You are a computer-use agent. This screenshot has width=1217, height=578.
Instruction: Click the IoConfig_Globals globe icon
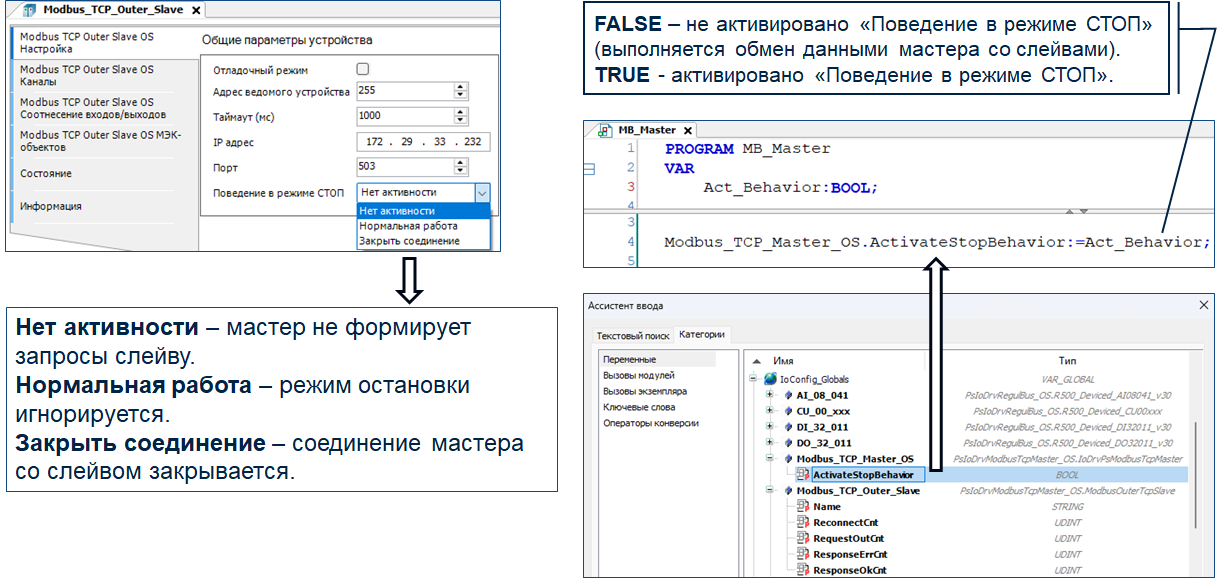pyautogui.click(x=770, y=379)
